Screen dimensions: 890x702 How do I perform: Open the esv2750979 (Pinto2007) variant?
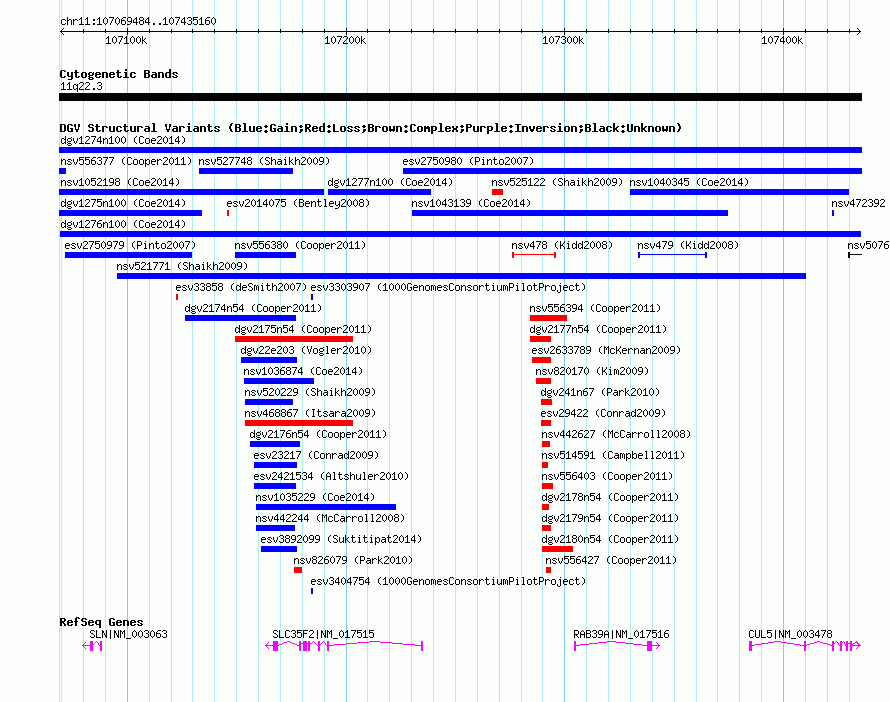click(130, 245)
